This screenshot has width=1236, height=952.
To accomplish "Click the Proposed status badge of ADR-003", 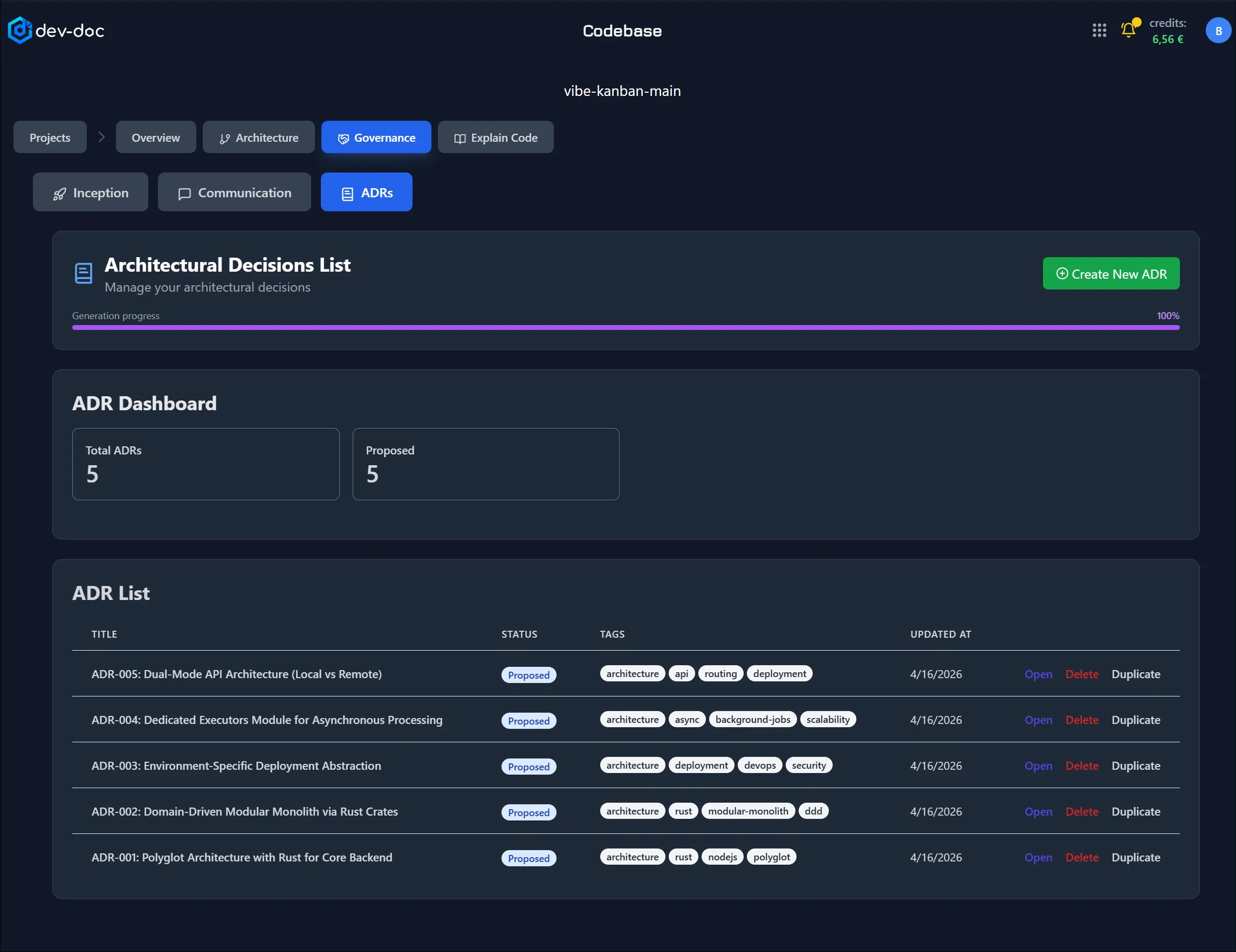I will point(528,767).
